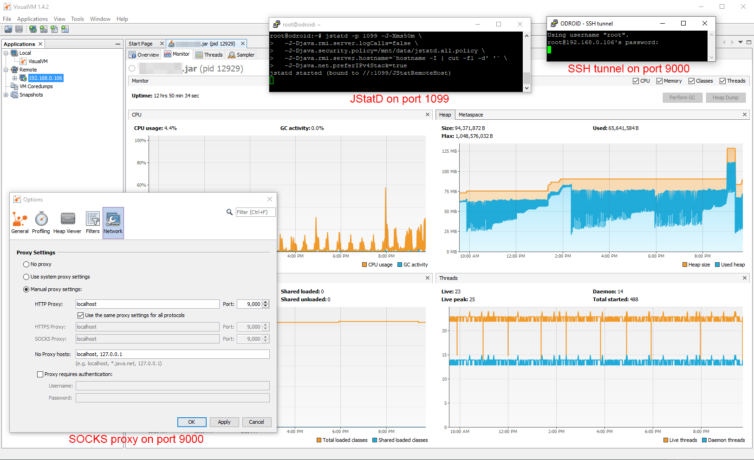Click the scroll-down arrow in jstatd terminal window
This screenshot has height=460, width=754.
(x=527, y=88)
